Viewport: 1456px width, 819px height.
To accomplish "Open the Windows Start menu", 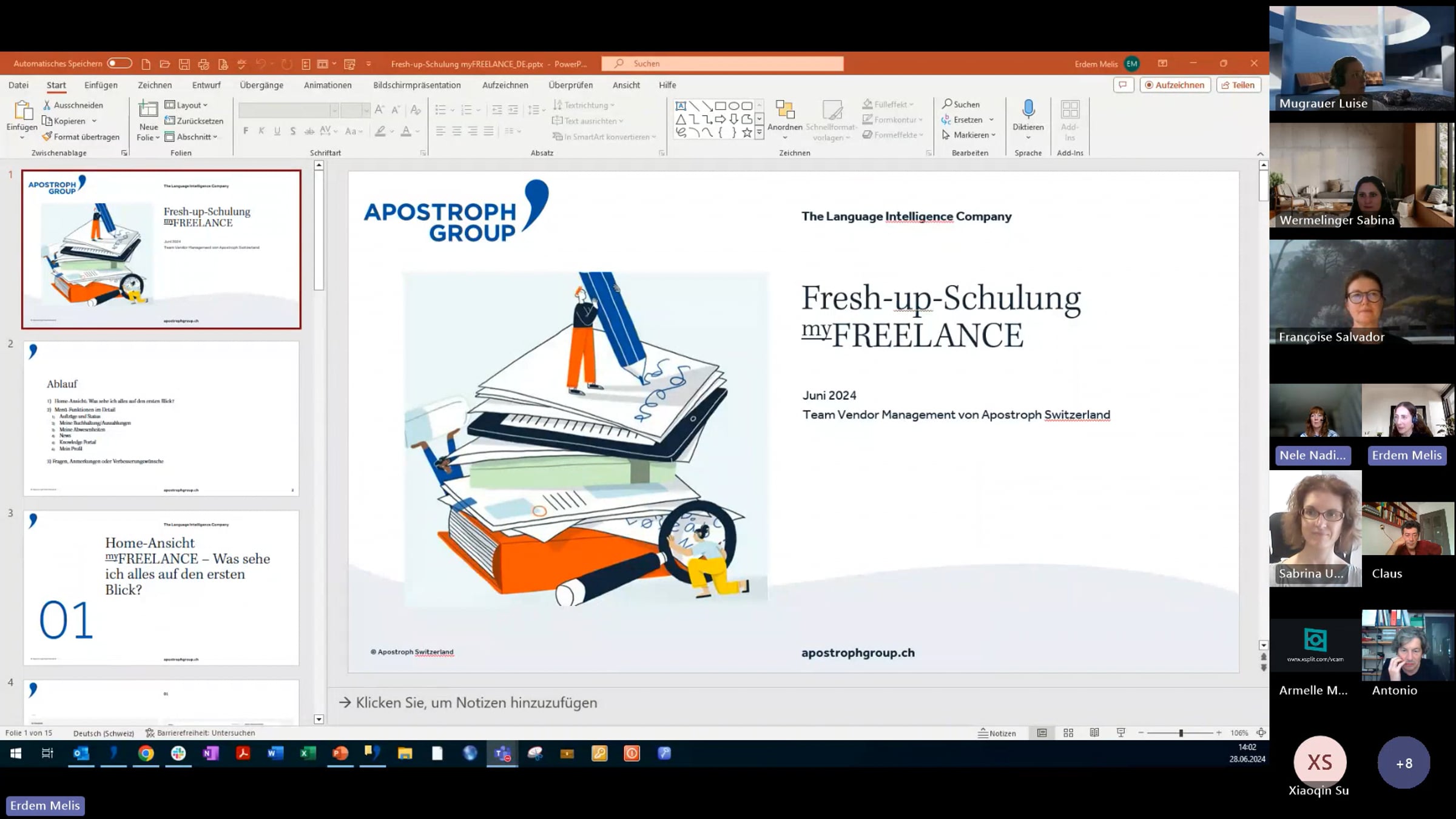I will (16, 753).
